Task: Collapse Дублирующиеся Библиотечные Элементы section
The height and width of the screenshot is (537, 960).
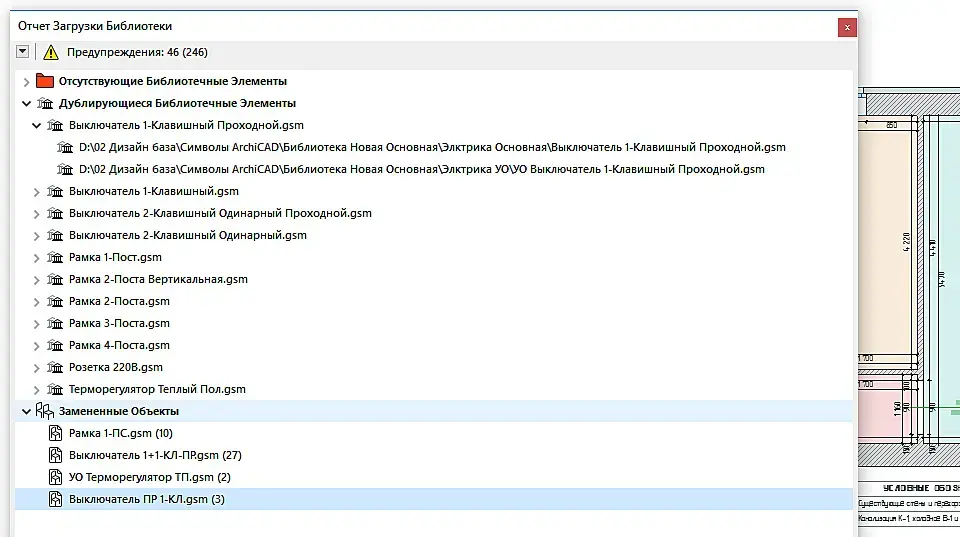Action: click(x=26, y=103)
